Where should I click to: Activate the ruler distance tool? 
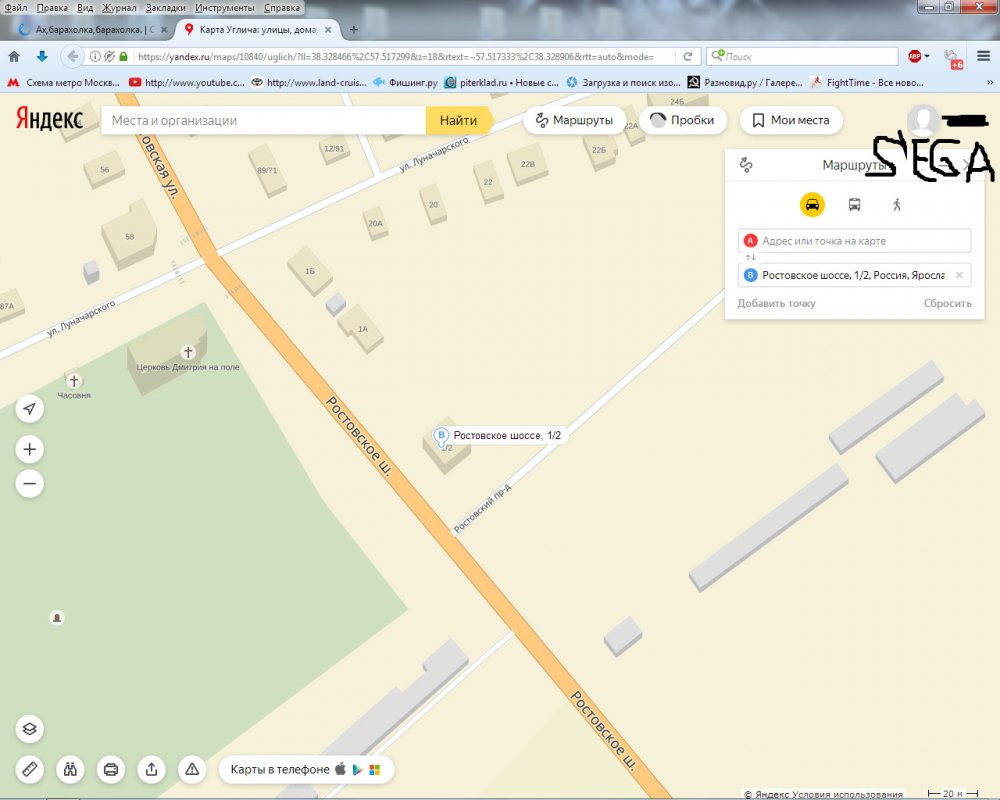(30, 769)
